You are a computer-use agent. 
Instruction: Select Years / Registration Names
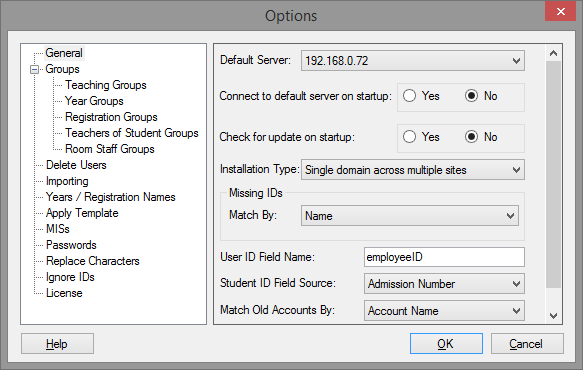tap(110, 197)
